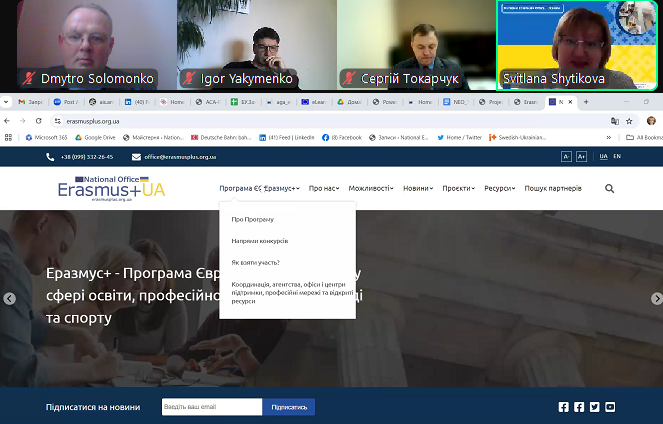This screenshot has width=663, height=424.
Task: Open the first Facebook footer icon
Action: 564,407
